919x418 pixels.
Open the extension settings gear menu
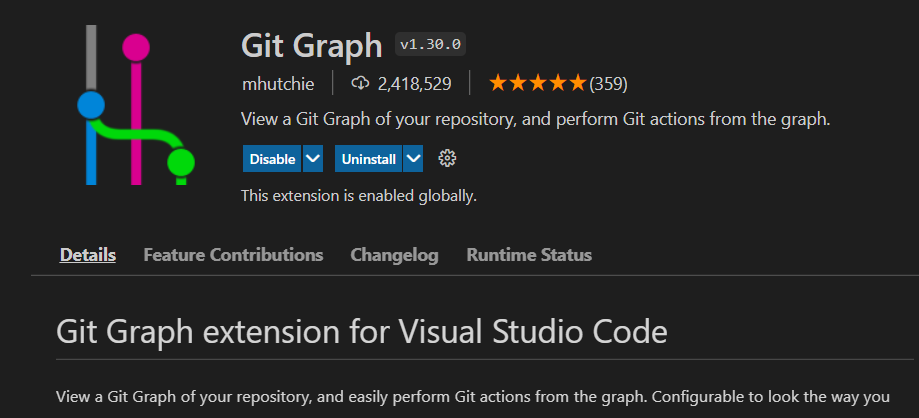(447, 158)
